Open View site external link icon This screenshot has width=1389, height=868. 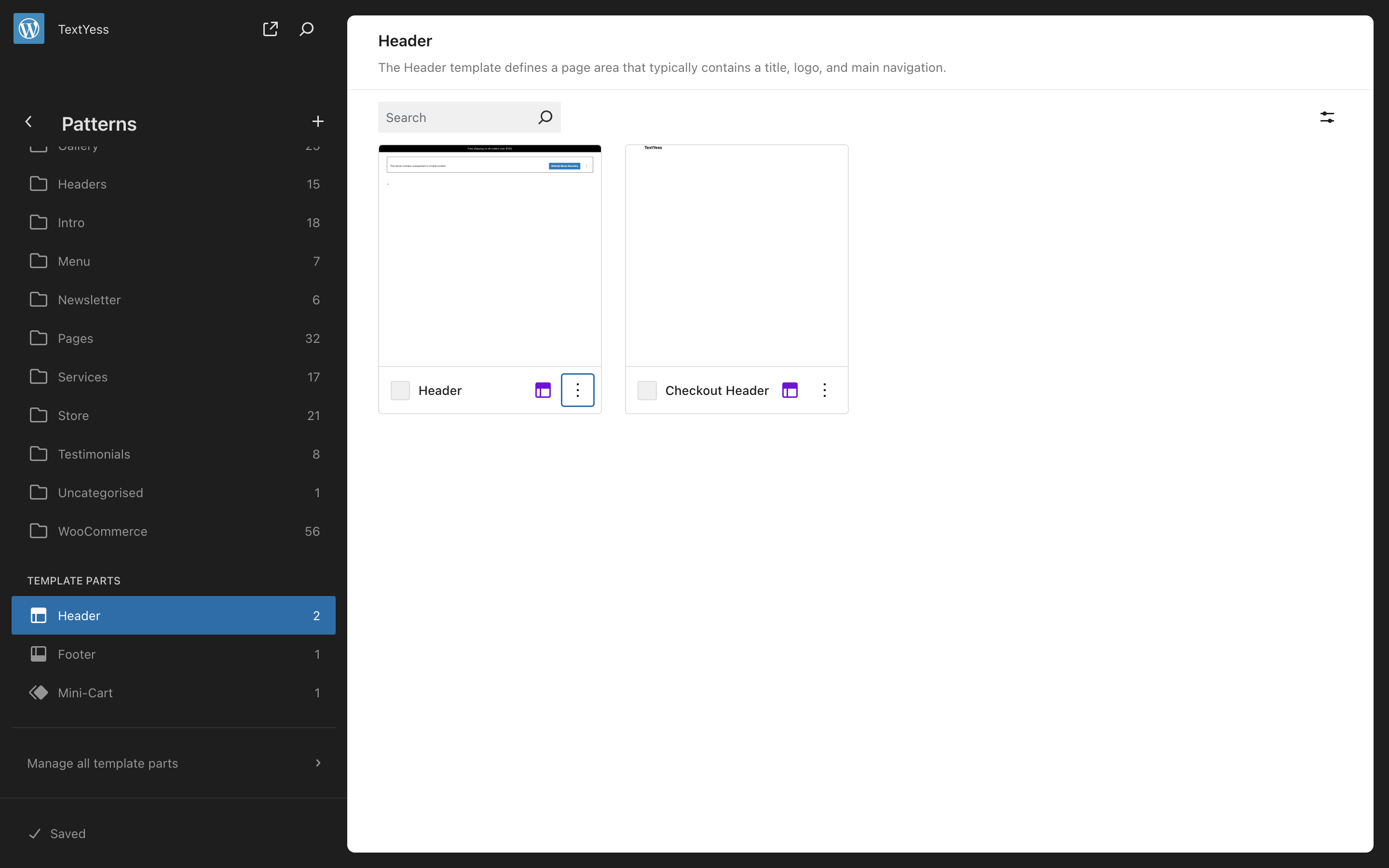pos(270,29)
